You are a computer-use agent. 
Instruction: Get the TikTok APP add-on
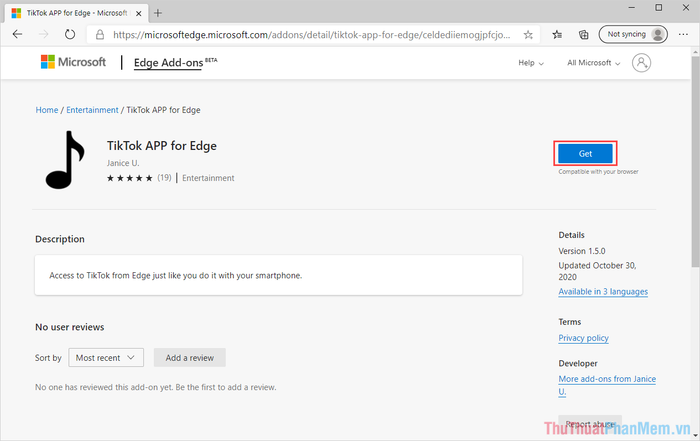[585, 154]
